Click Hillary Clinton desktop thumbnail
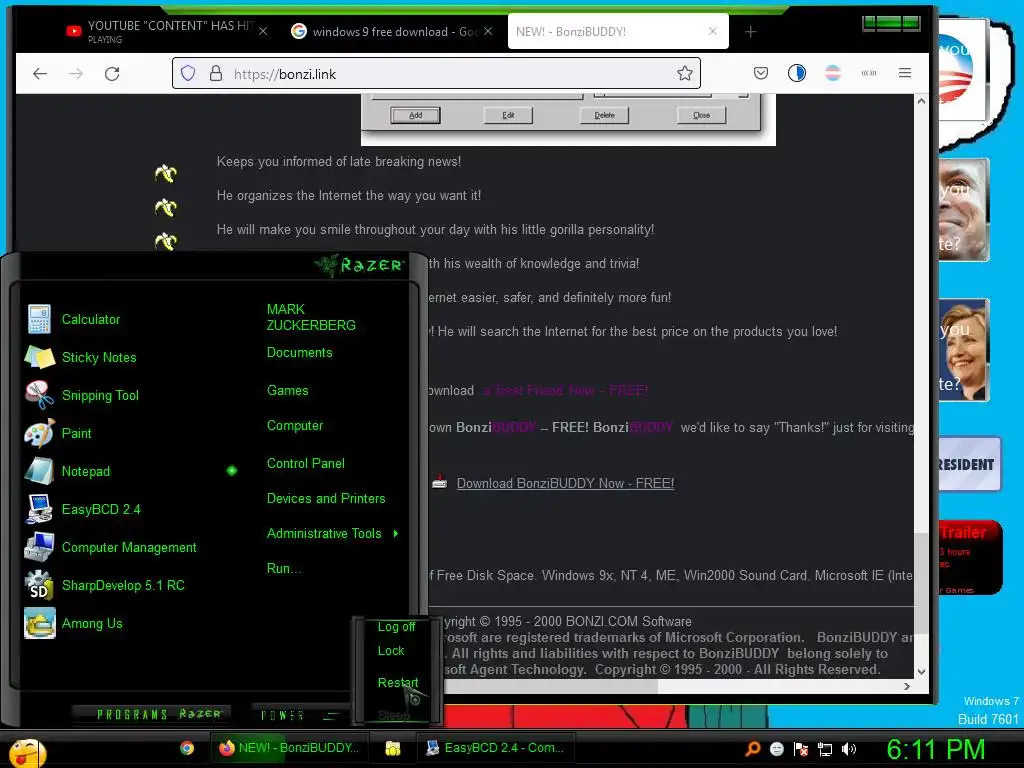 coord(964,349)
